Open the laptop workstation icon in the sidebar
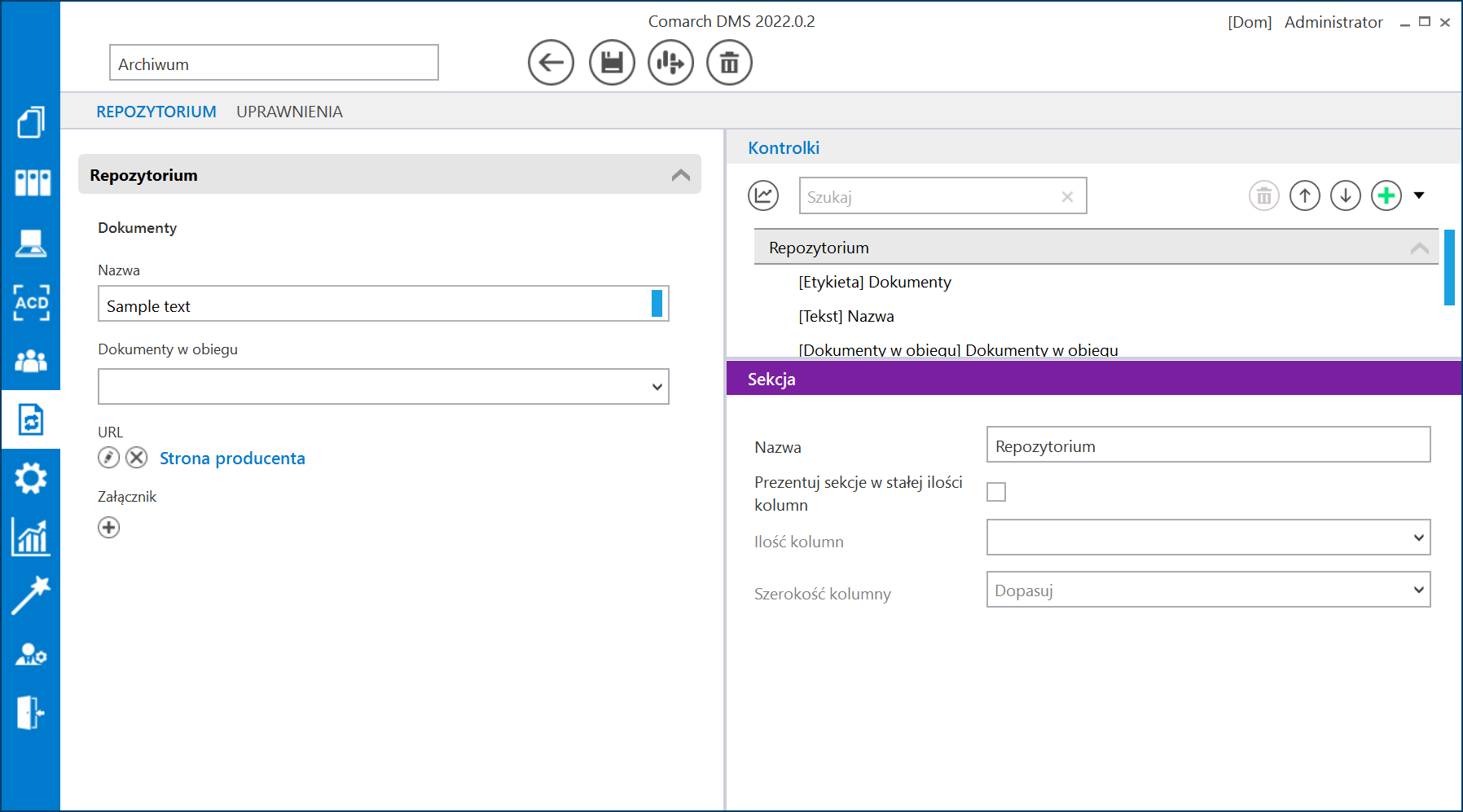The image size is (1463, 812). pyautogui.click(x=31, y=243)
